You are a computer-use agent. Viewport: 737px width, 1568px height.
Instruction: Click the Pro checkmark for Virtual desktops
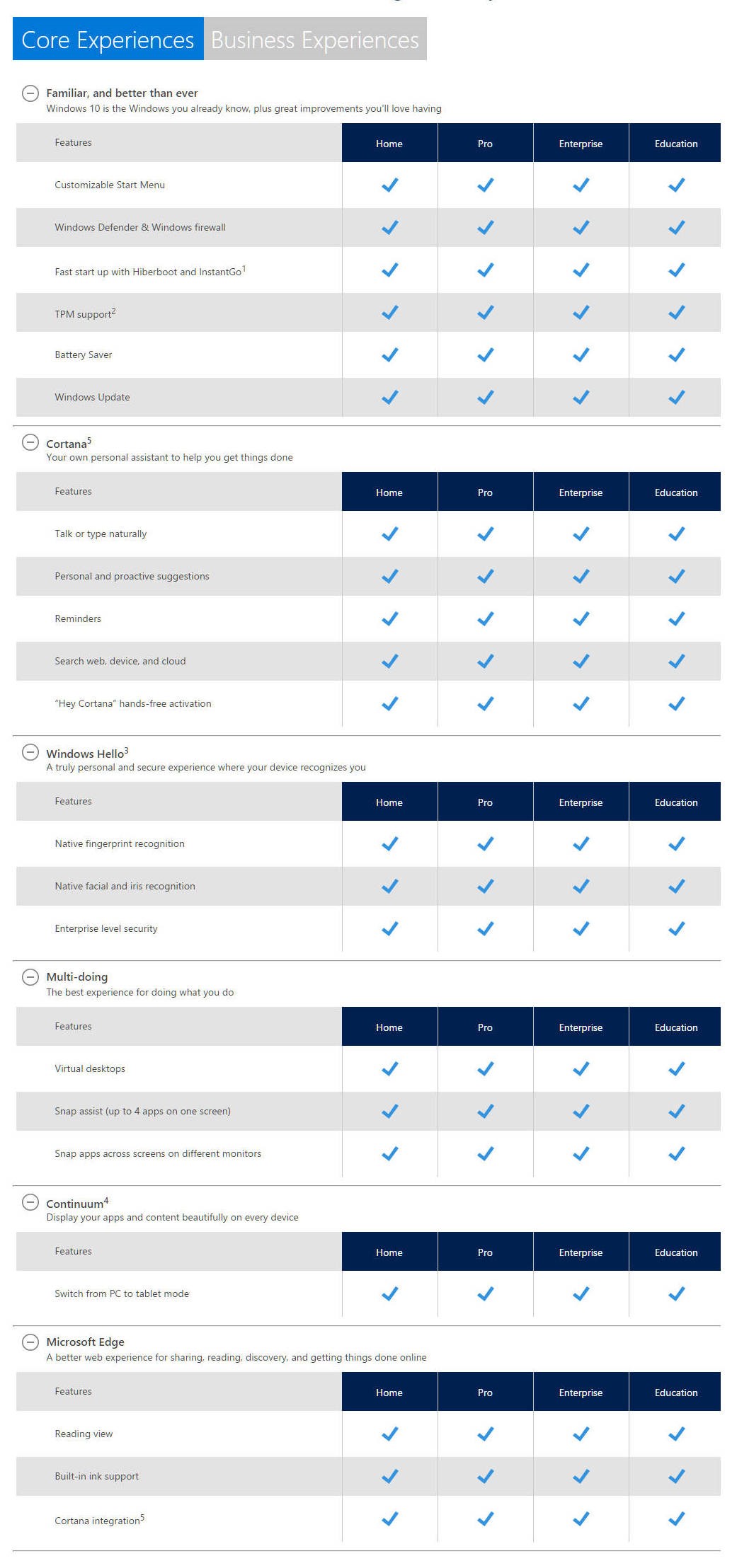(485, 1068)
